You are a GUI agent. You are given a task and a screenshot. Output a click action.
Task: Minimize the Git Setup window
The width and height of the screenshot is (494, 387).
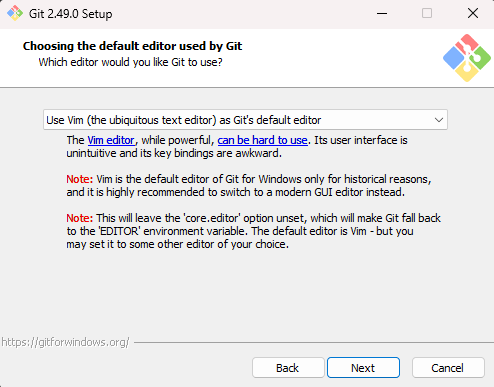382,14
